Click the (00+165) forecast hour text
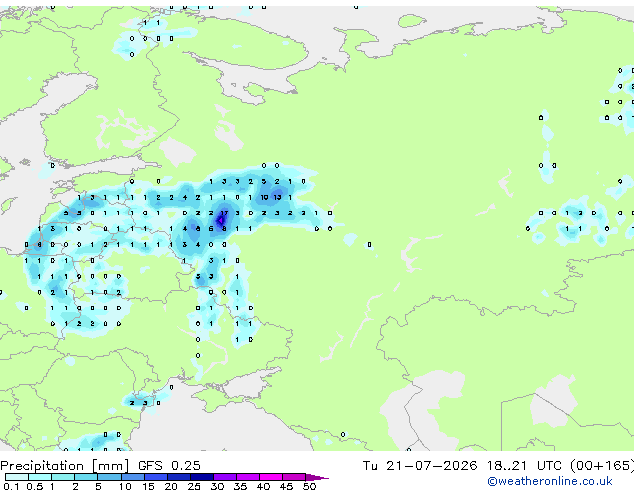Image resolution: width=634 pixels, height=490 pixels. click(x=602, y=466)
